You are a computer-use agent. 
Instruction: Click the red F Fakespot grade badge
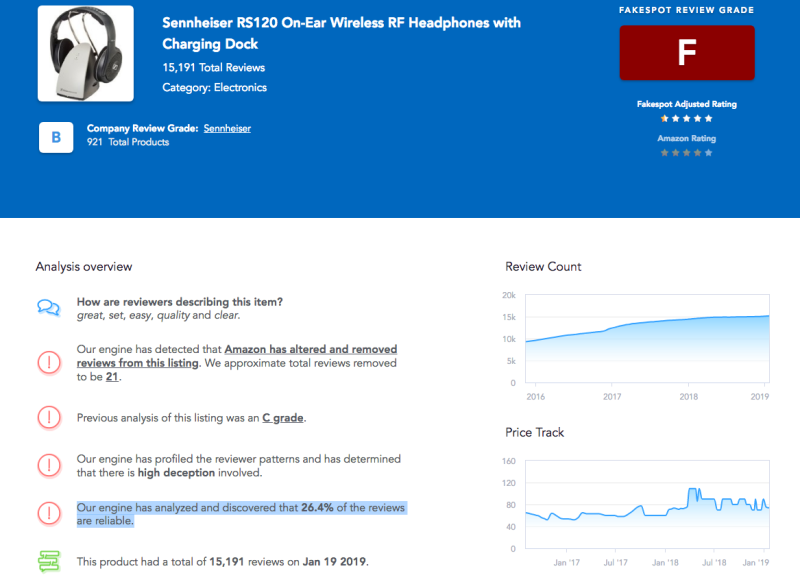coord(686,53)
